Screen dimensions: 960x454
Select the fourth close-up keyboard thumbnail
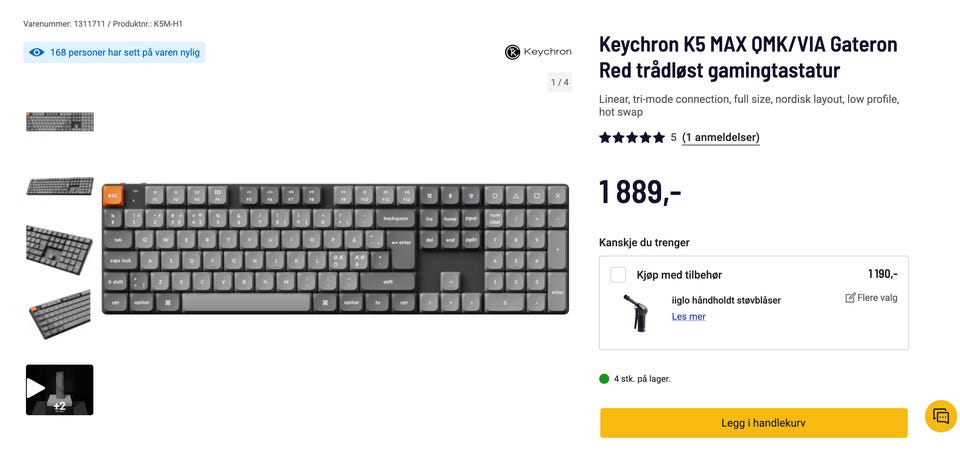coord(59,314)
